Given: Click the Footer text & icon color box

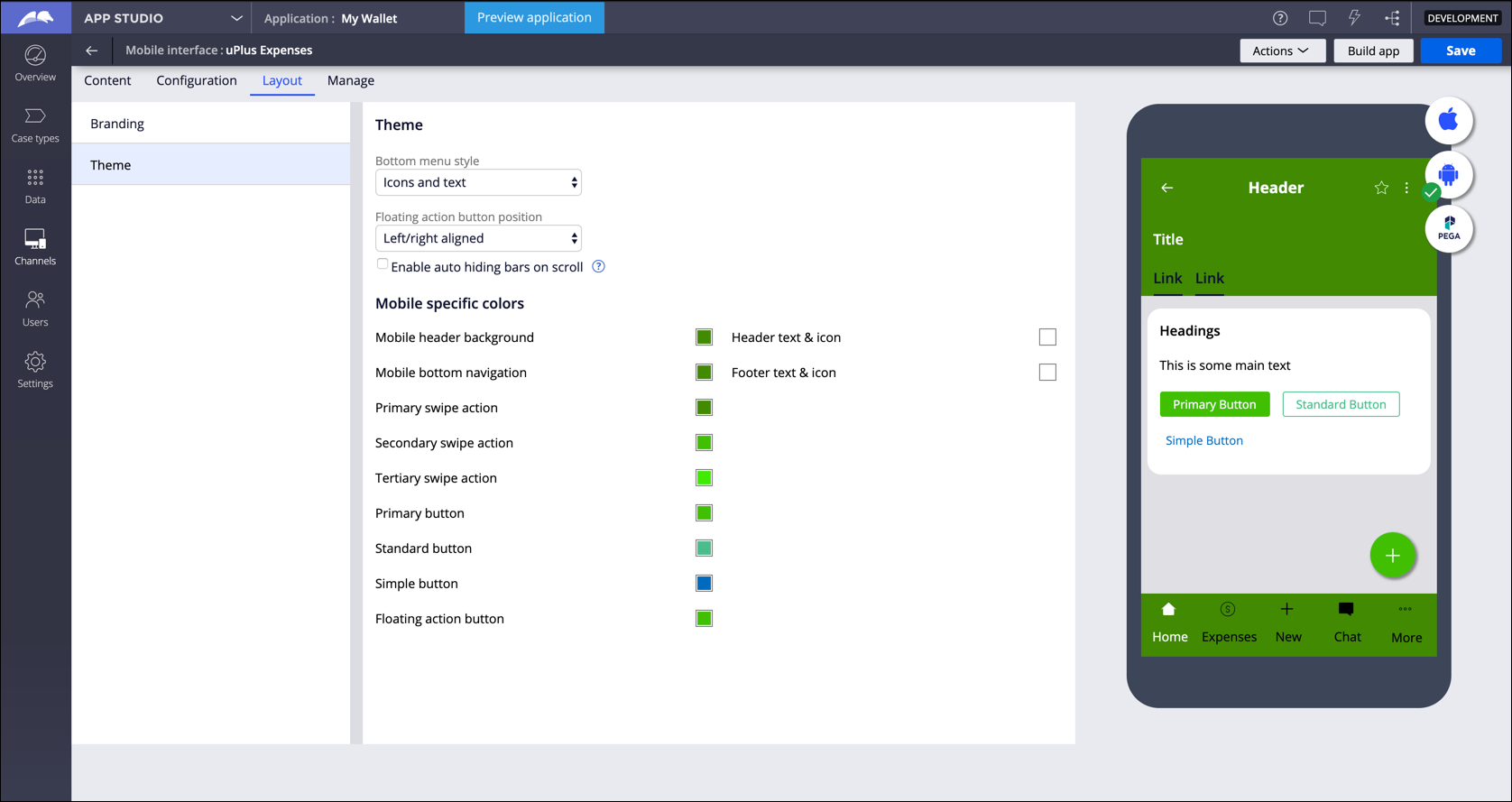Looking at the screenshot, I should pos(1046,373).
